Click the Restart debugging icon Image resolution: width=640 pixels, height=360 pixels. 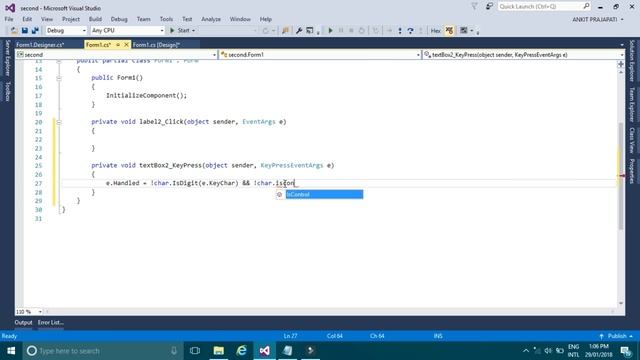361,31
